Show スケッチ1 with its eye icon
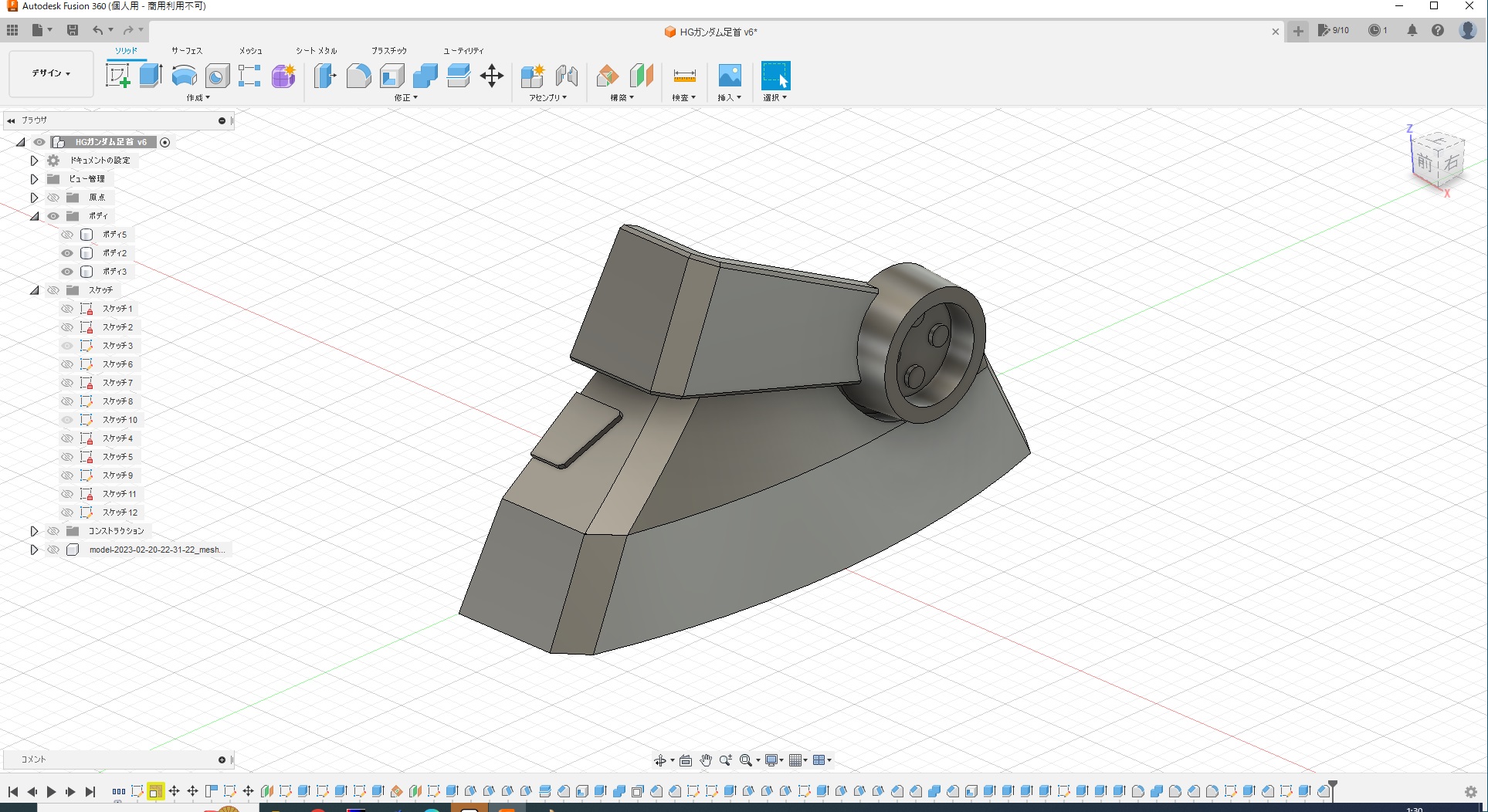 point(67,309)
